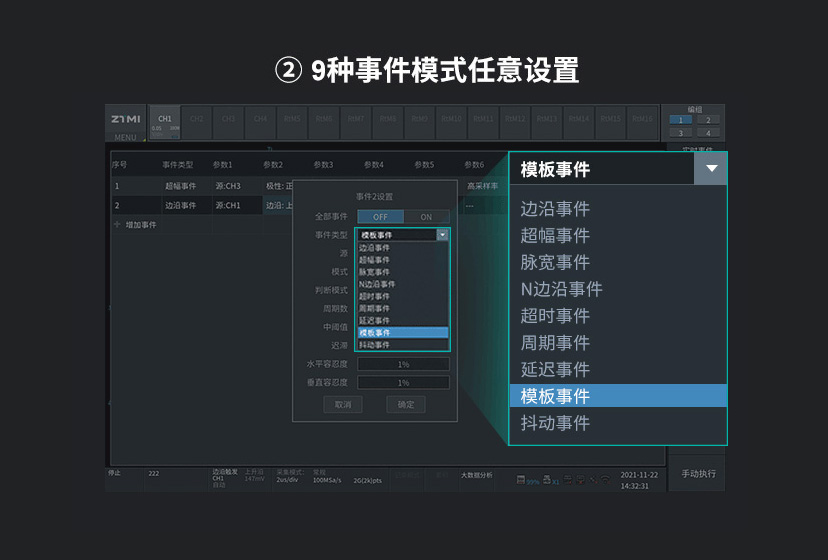
Task: Select N边沿事件 in the enlarged list
Action: pos(561,289)
